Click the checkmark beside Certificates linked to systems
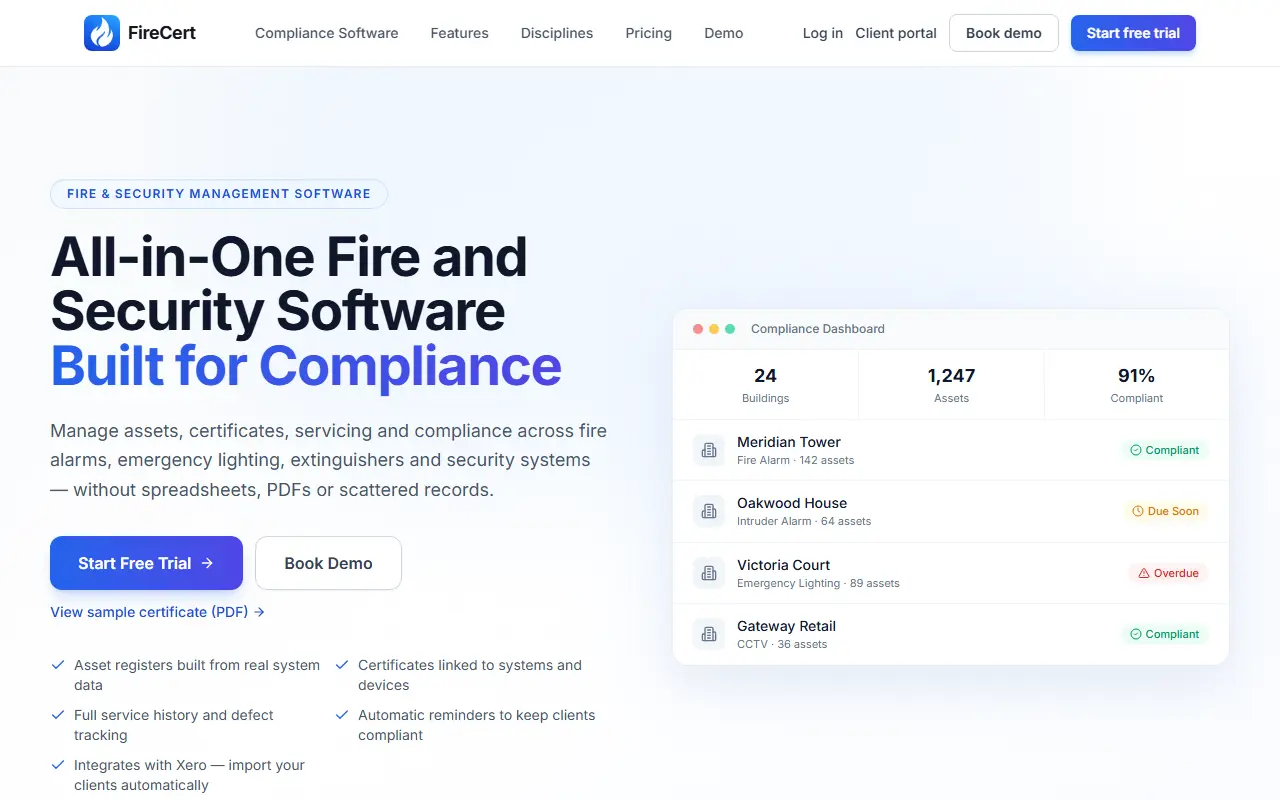The image size is (1280, 800). click(342, 665)
